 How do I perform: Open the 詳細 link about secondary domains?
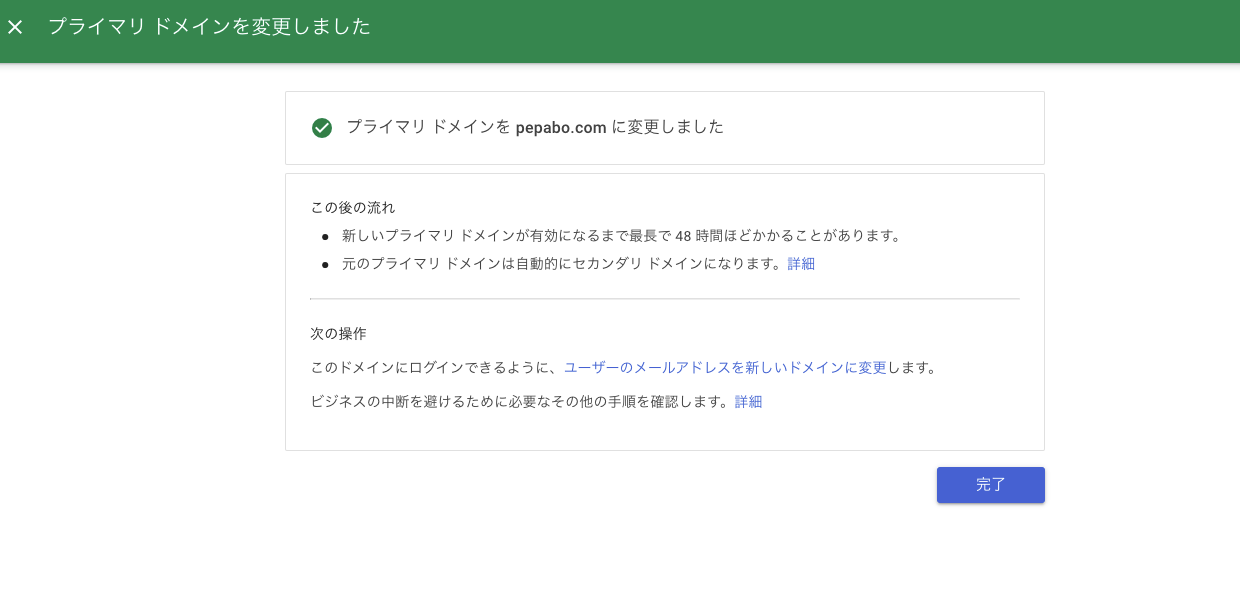(x=800, y=263)
